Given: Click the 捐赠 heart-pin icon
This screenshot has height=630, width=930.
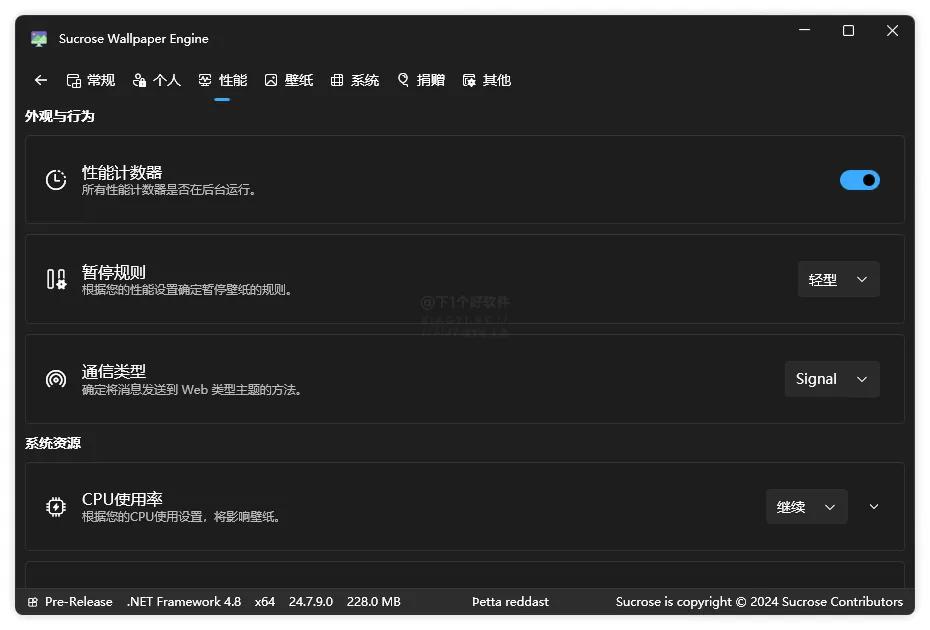Looking at the screenshot, I should [403, 79].
